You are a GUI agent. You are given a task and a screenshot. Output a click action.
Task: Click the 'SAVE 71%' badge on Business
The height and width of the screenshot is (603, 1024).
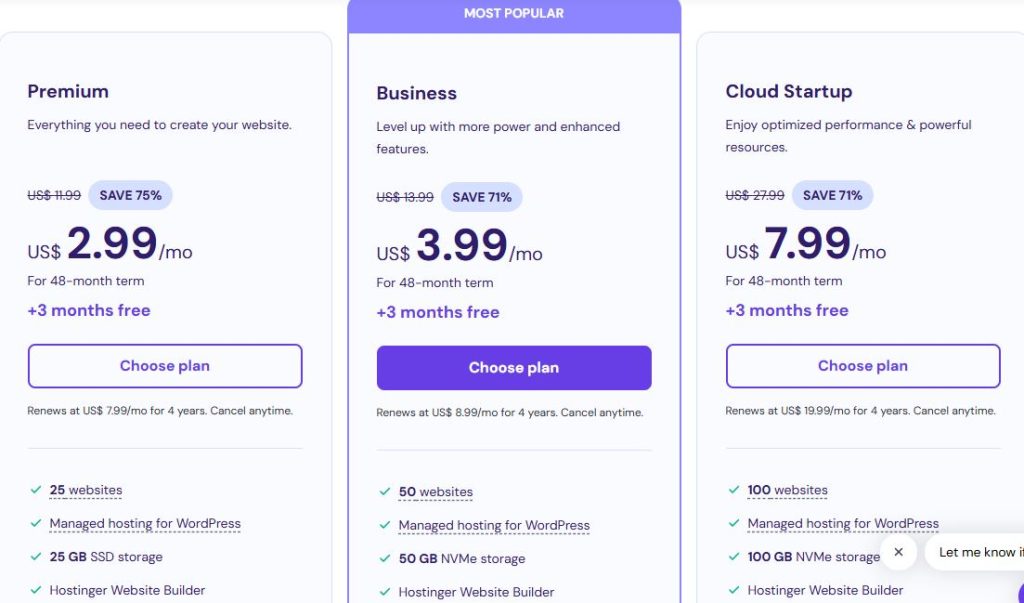point(481,197)
